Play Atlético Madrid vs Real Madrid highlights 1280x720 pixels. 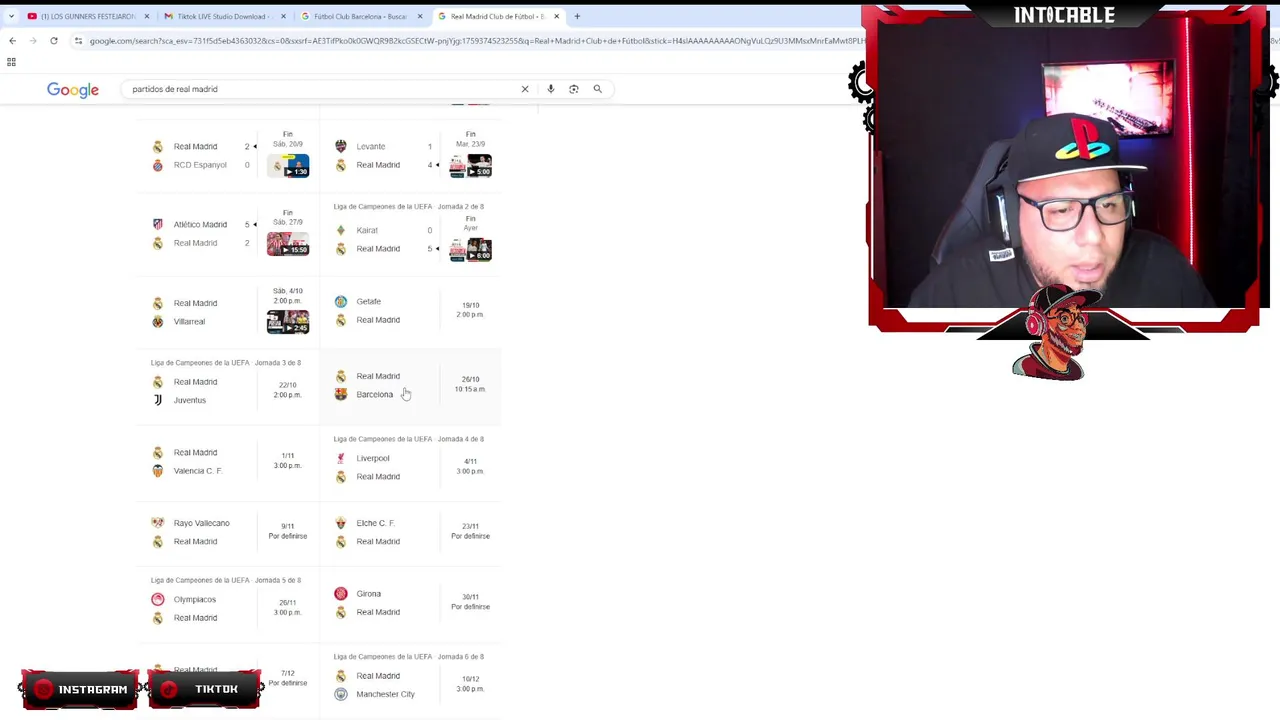tap(288, 243)
